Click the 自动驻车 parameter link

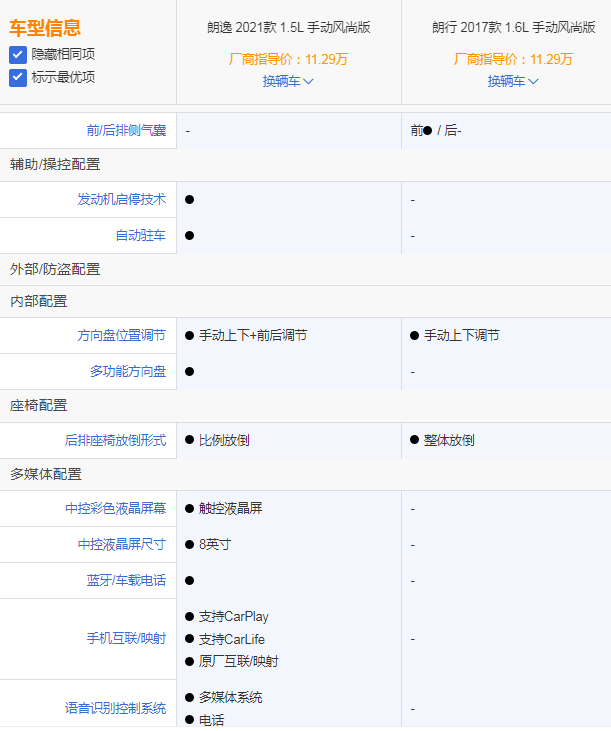[x=140, y=235]
